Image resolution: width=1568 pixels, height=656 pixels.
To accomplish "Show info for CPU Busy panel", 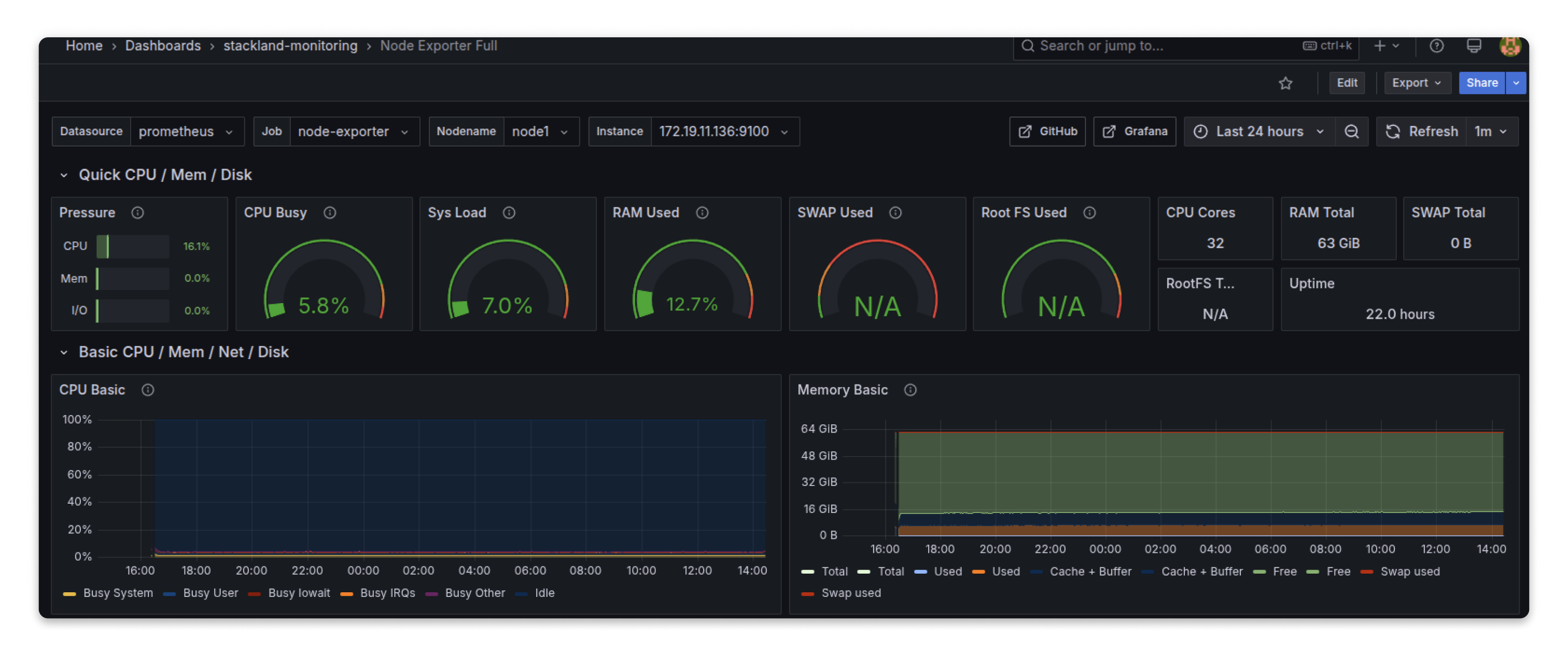I will [330, 212].
